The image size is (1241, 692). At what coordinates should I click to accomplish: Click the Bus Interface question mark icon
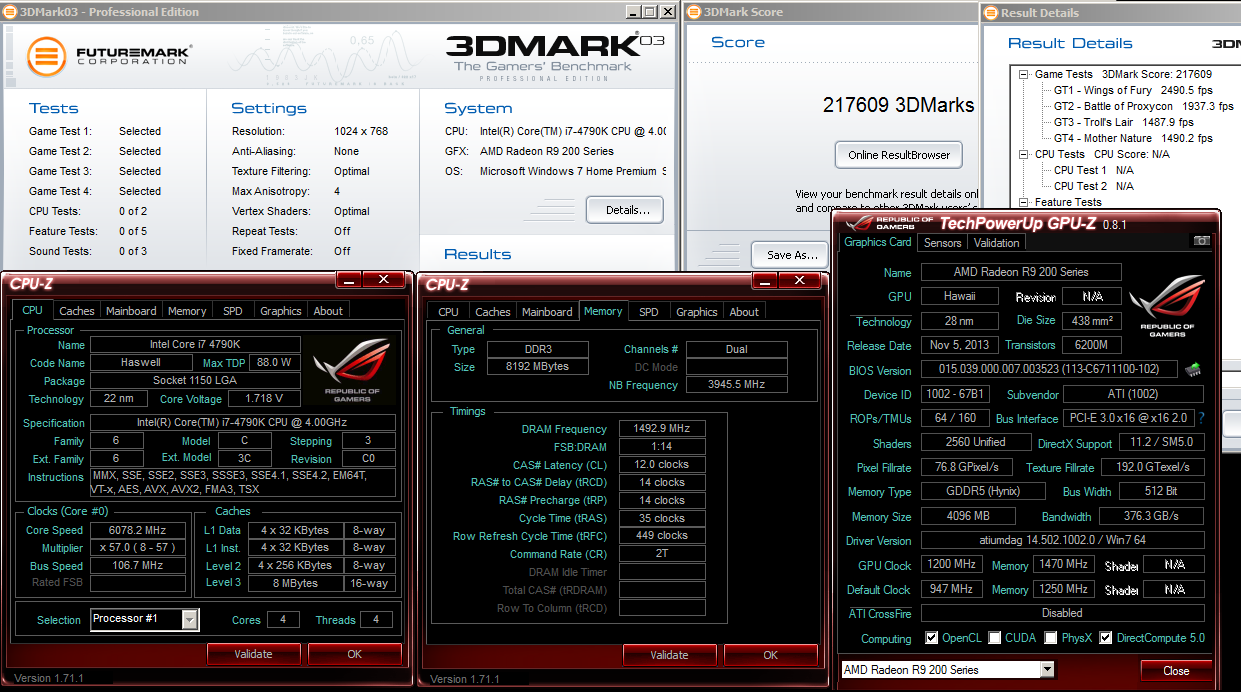[1201, 418]
